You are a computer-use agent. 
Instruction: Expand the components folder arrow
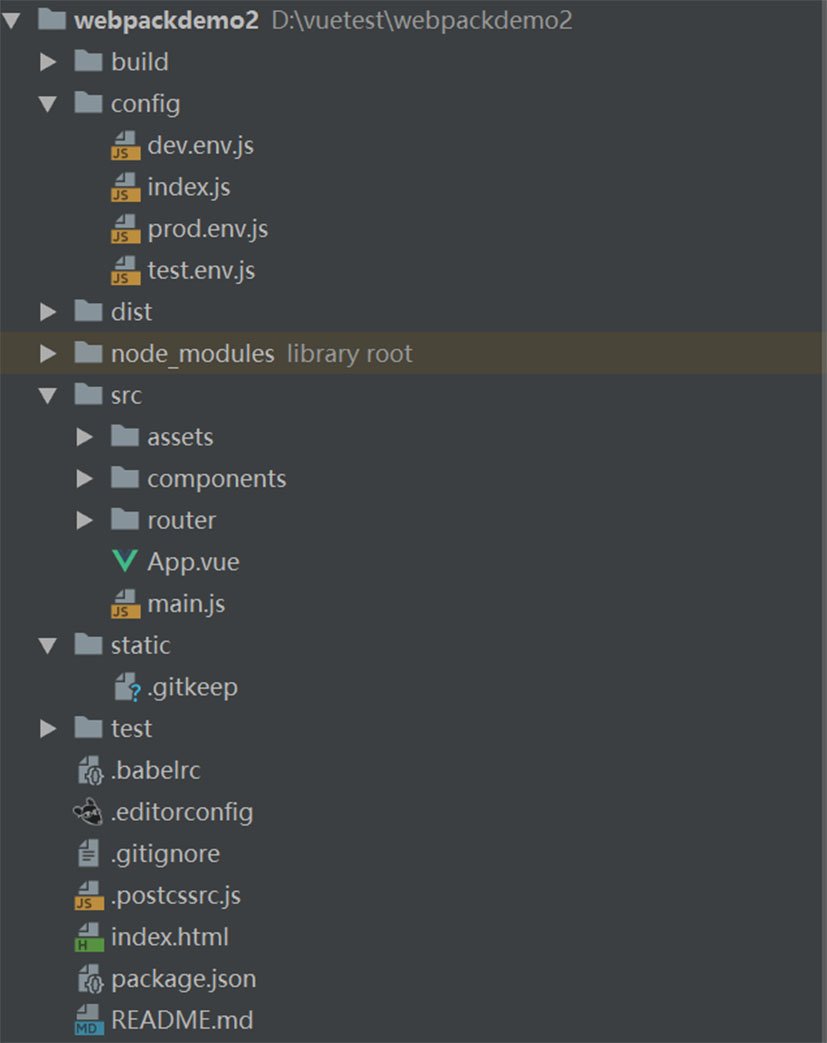(x=84, y=479)
